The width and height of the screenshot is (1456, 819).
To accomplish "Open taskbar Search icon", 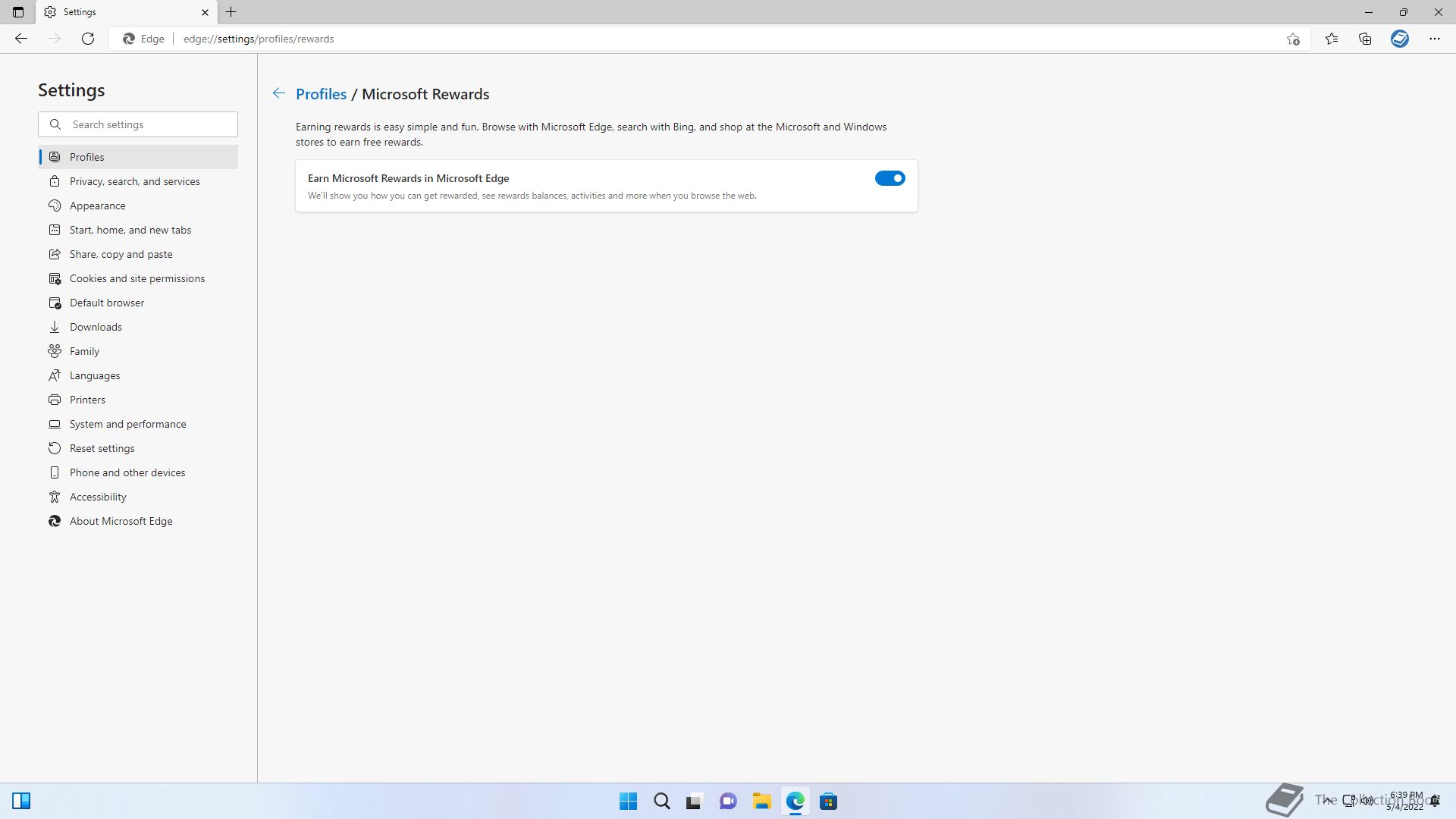I will click(x=661, y=801).
